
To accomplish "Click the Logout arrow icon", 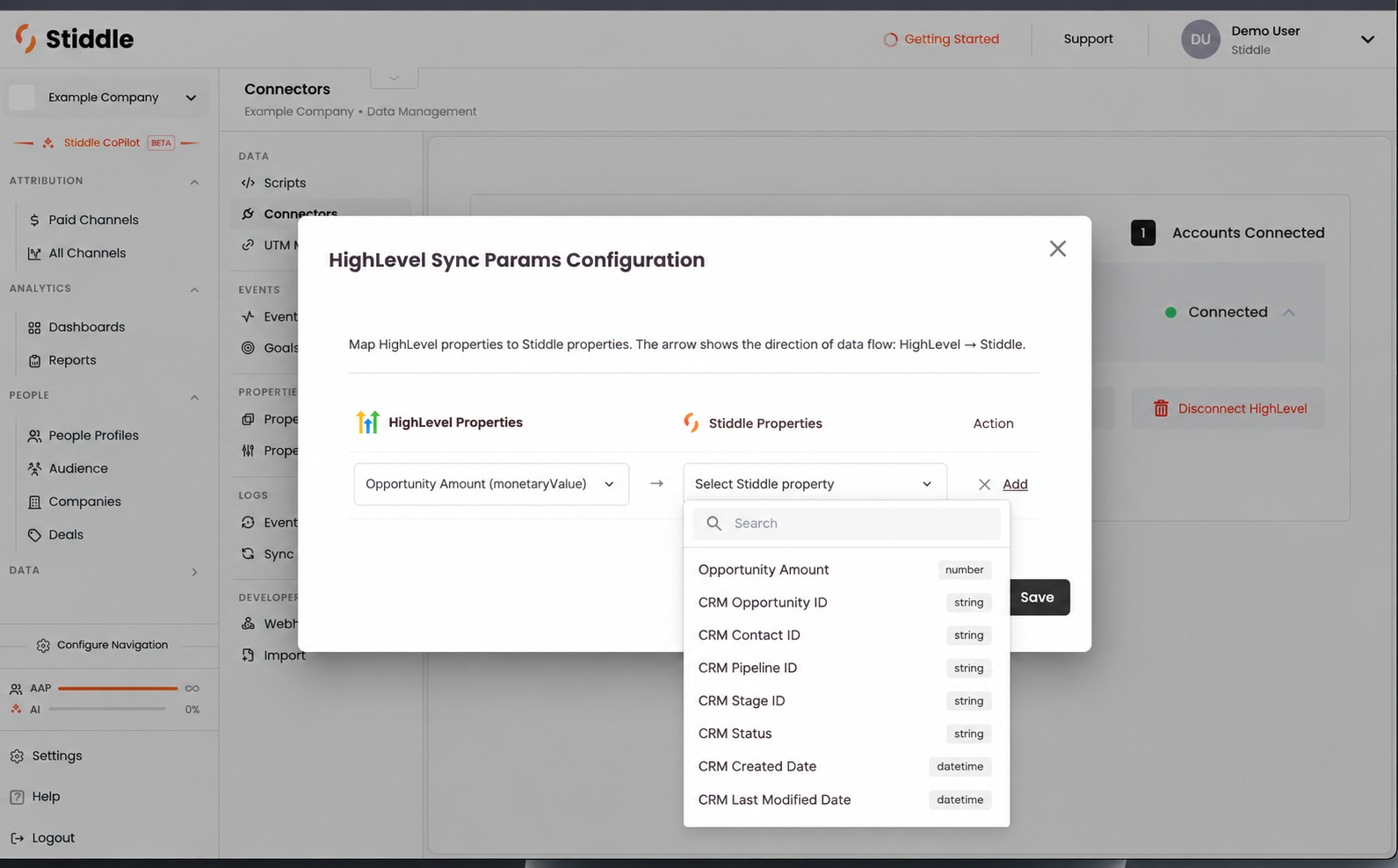I will pyautogui.click(x=17, y=838).
